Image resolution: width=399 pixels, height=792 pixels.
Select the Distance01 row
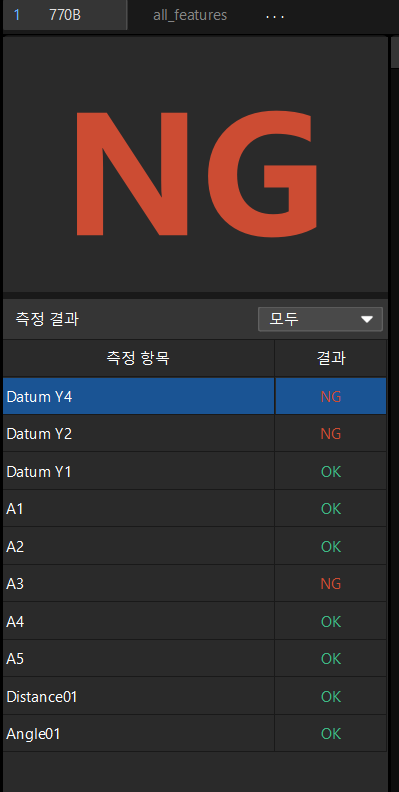coord(194,697)
